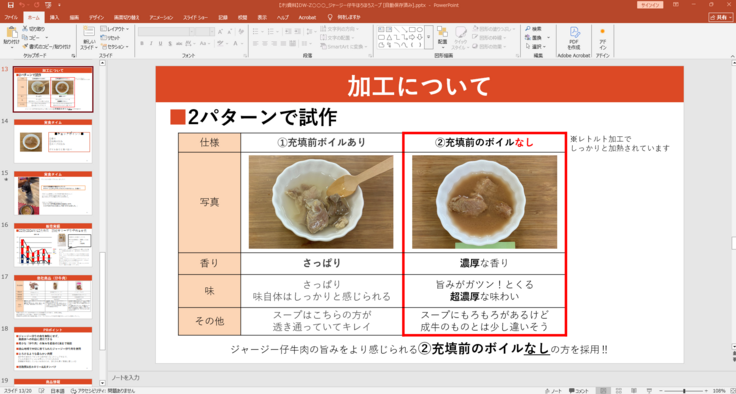Viewport: 736px width, 394px height.
Task: Switch to Reading view
Action: (634, 391)
